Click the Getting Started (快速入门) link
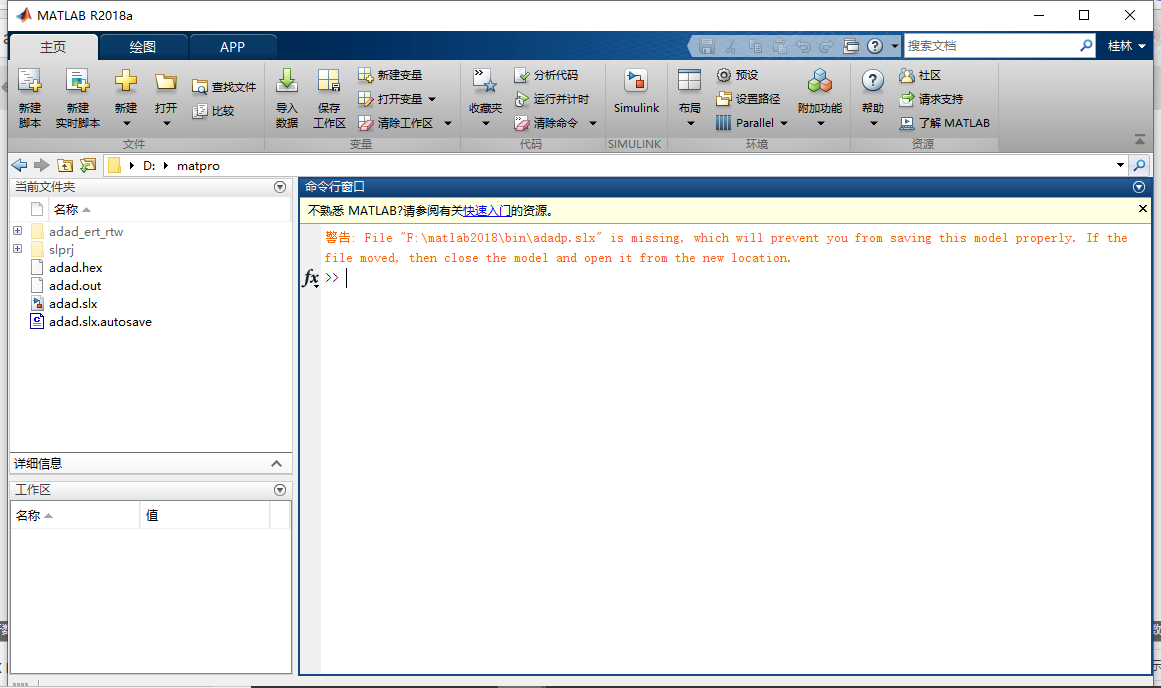 pos(486,210)
